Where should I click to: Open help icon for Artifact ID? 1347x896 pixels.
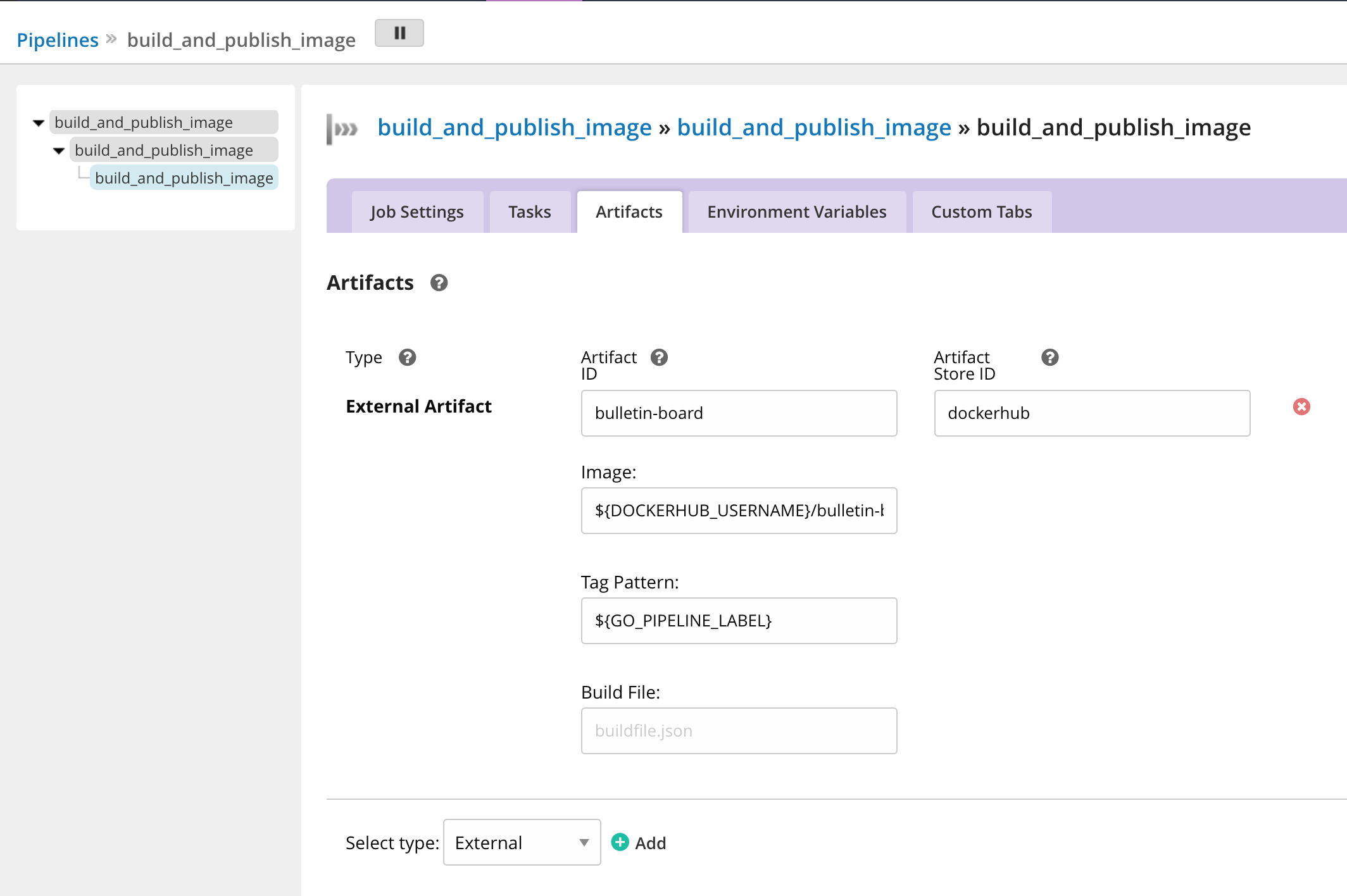click(x=659, y=358)
